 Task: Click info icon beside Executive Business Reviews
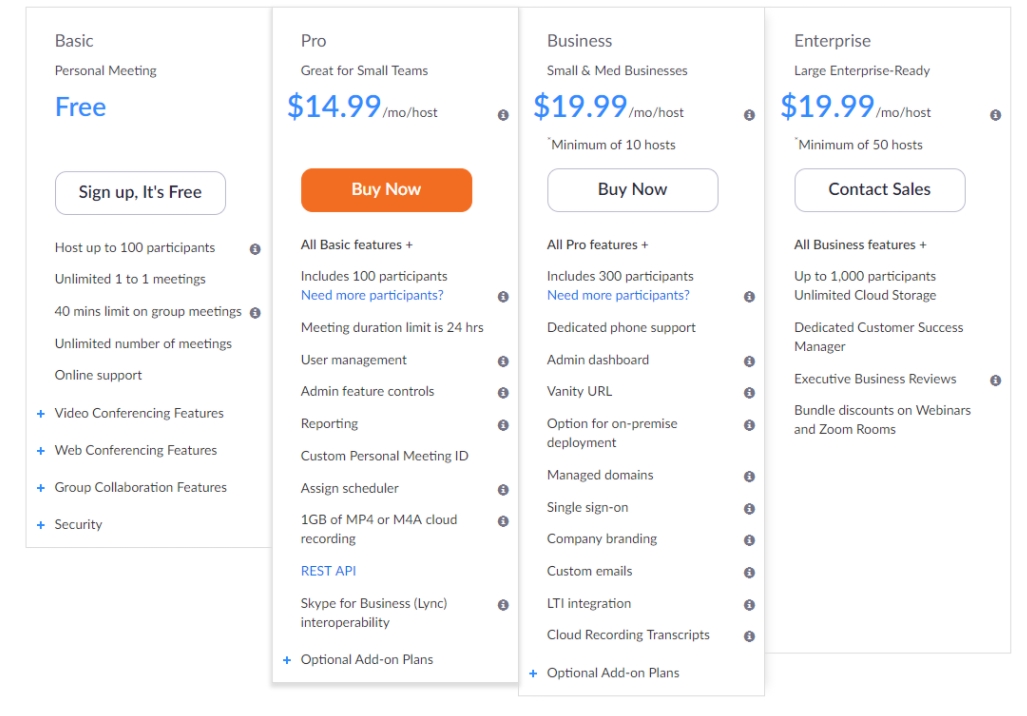[995, 380]
